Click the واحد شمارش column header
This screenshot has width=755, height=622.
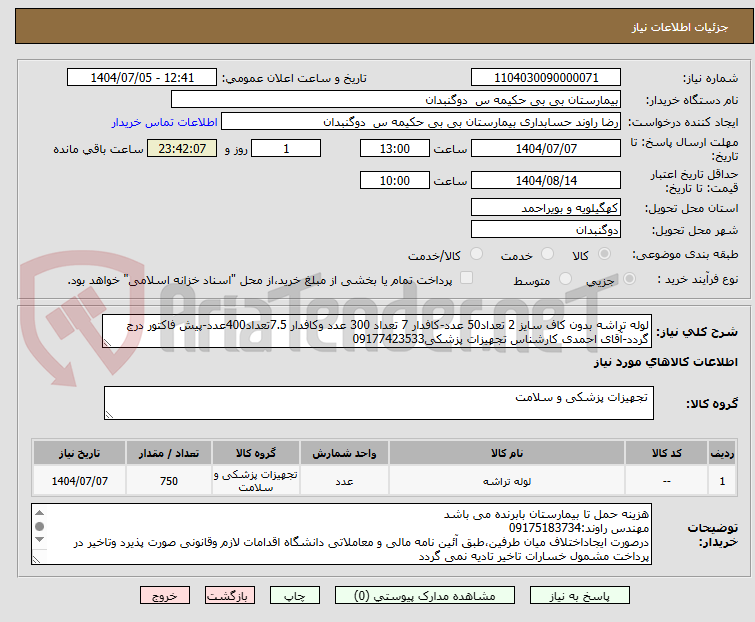tap(344, 453)
